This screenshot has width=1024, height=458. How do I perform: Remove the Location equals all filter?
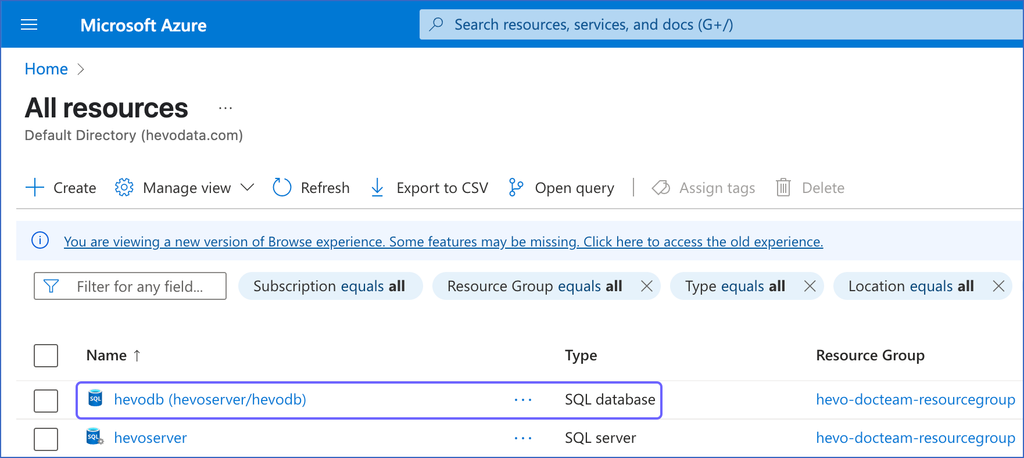pos(998,286)
